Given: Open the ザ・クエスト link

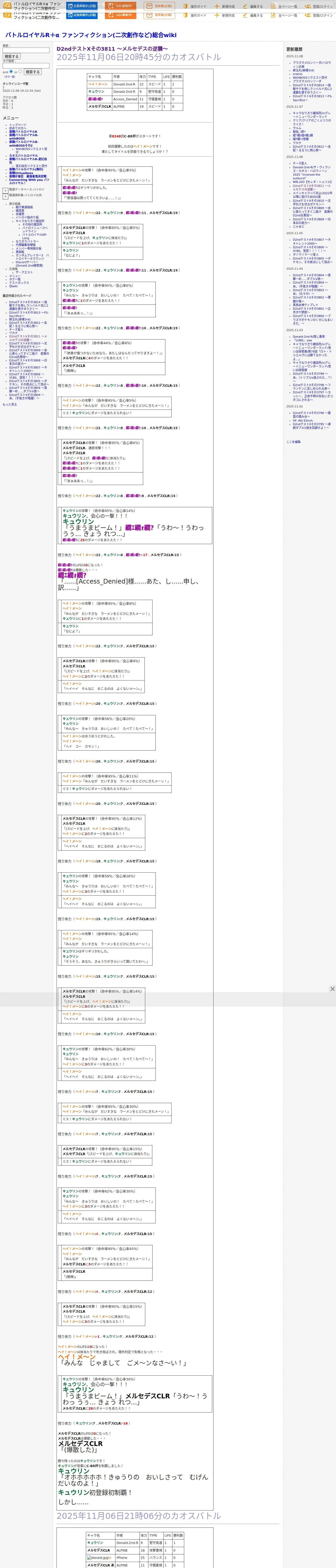Looking at the screenshot, I should 24,272.
